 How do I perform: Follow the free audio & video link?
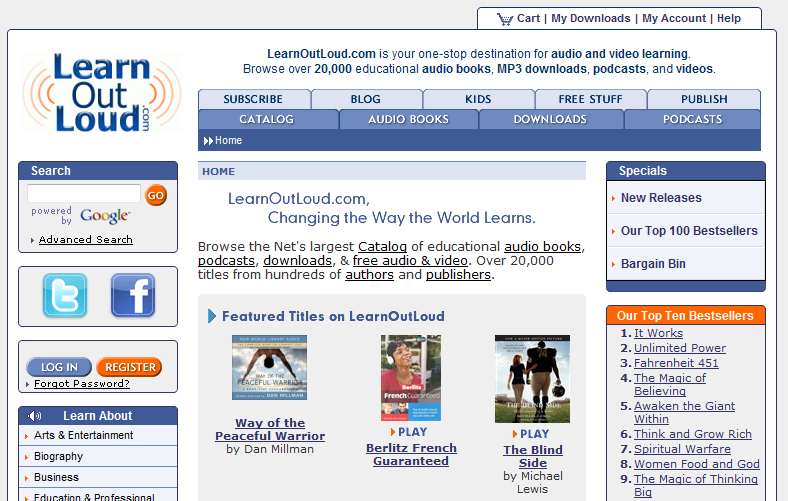pos(410,261)
